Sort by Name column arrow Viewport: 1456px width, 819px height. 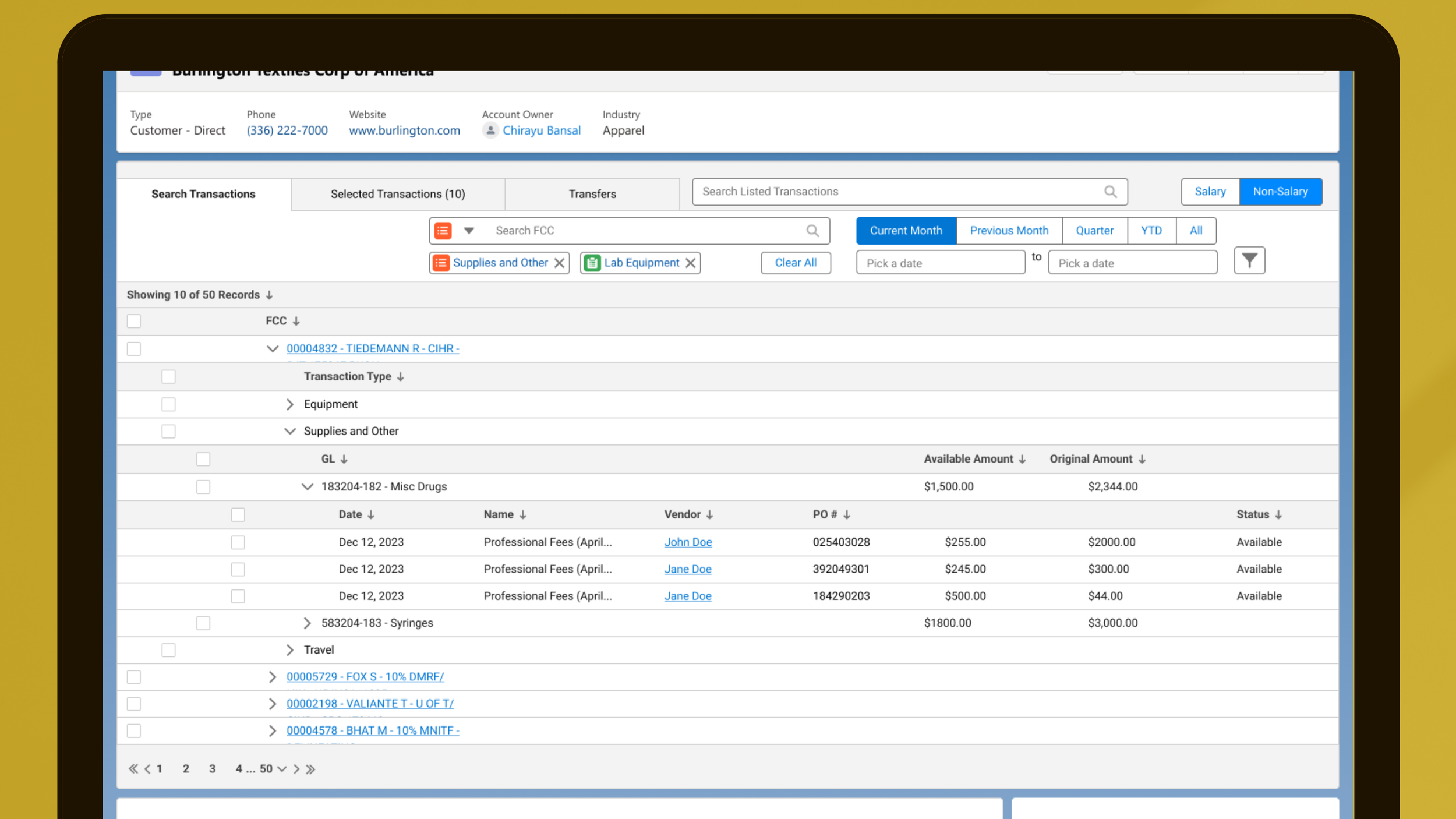(x=522, y=515)
